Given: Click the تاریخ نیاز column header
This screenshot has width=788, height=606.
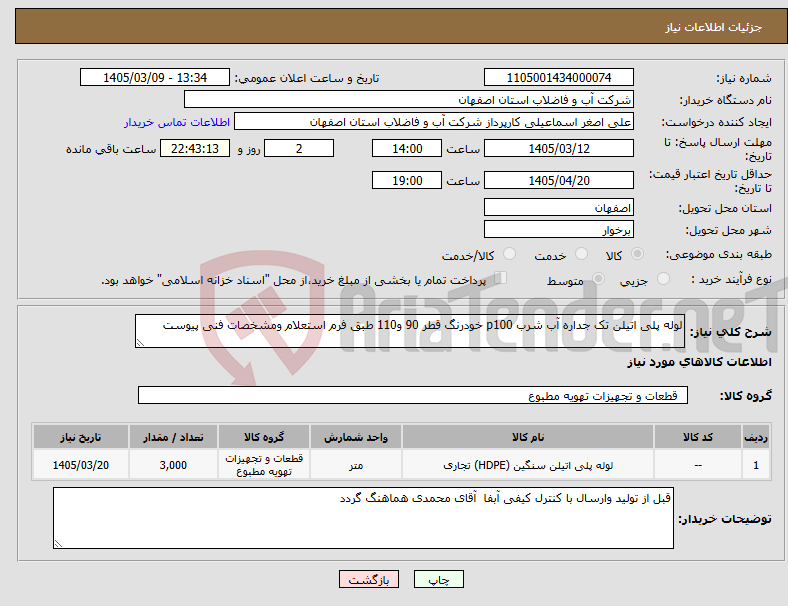Looking at the screenshot, I should click(81, 437).
